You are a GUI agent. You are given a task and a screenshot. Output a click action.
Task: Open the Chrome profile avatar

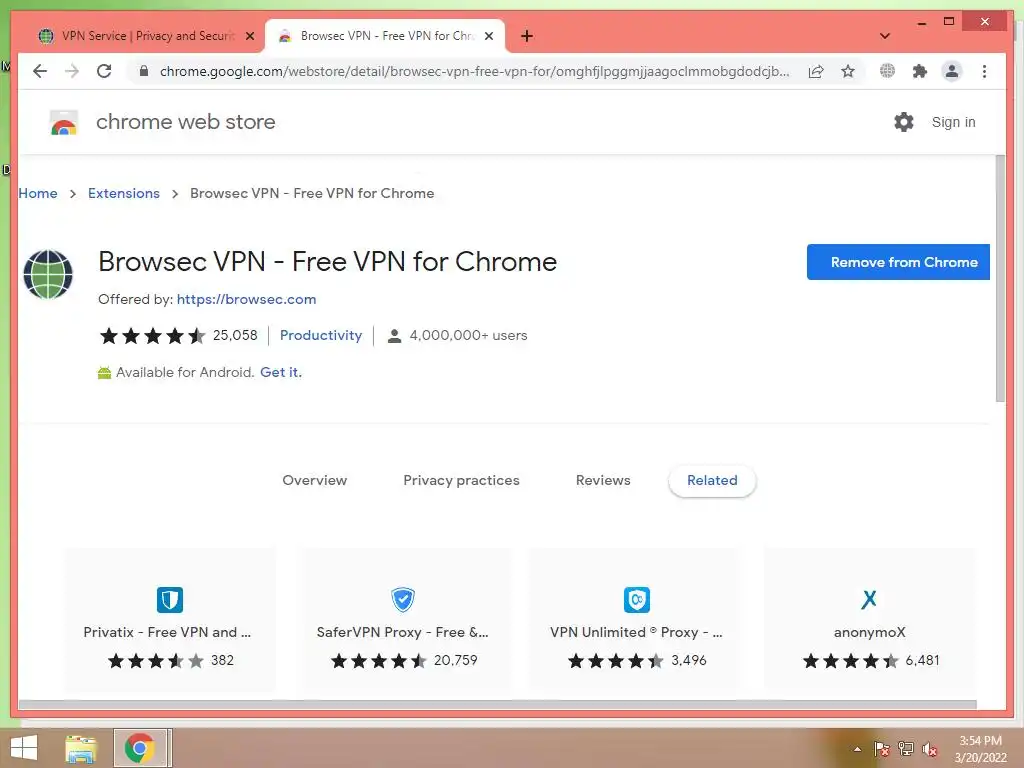point(952,71)
